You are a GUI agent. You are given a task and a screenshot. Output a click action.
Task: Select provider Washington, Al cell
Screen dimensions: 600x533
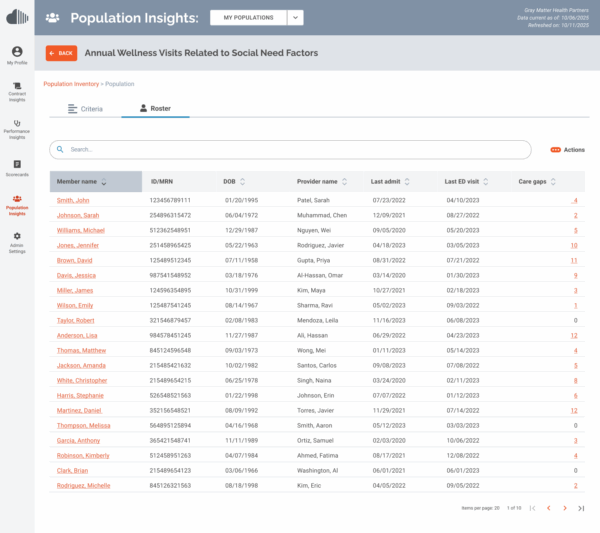coord(317,471)
